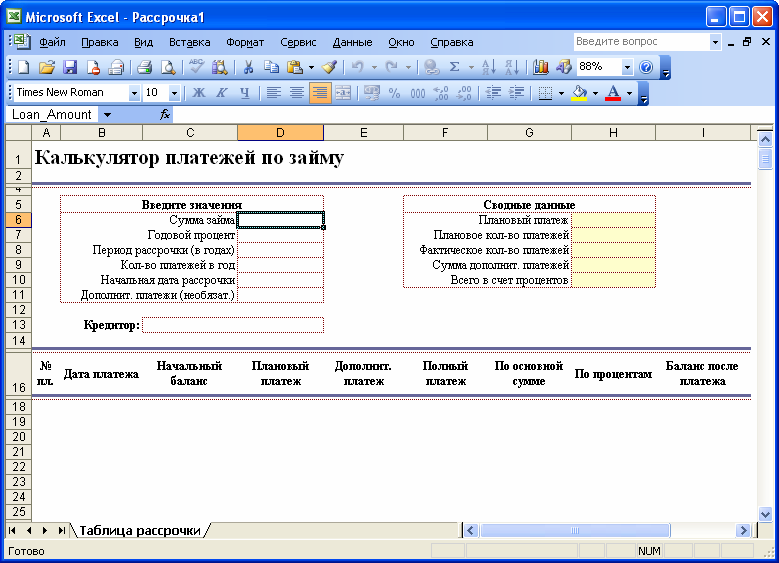Open the Файл menu

tap(52, 42)
